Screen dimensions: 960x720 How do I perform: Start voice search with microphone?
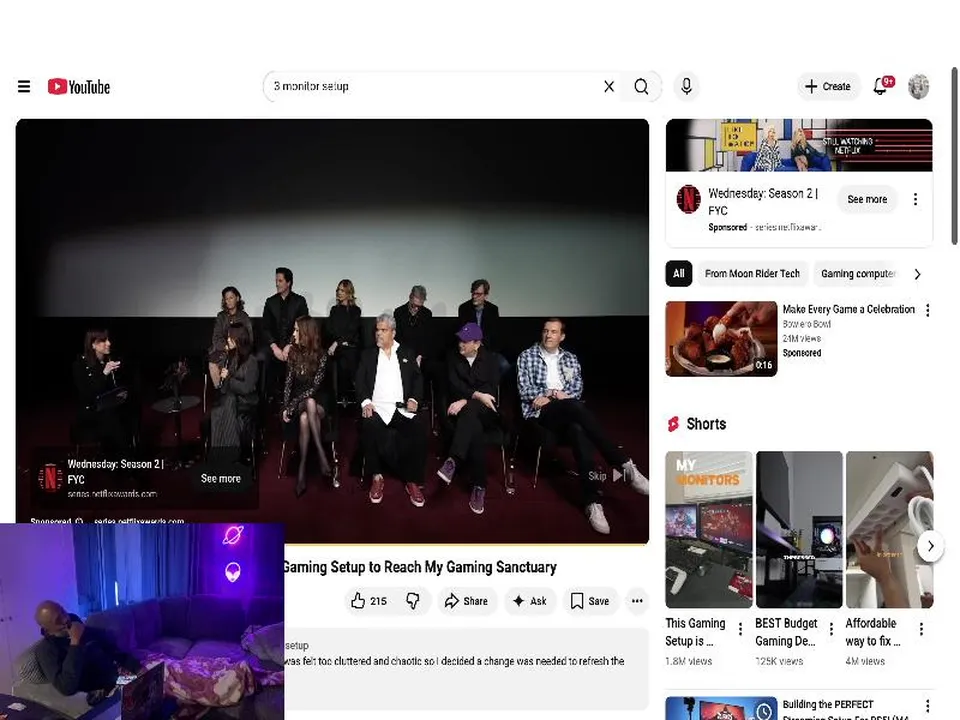(x=686, y=86)
